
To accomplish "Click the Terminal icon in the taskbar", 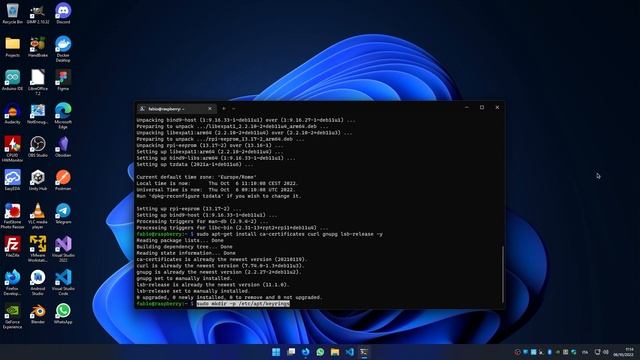I will (364, 352).
